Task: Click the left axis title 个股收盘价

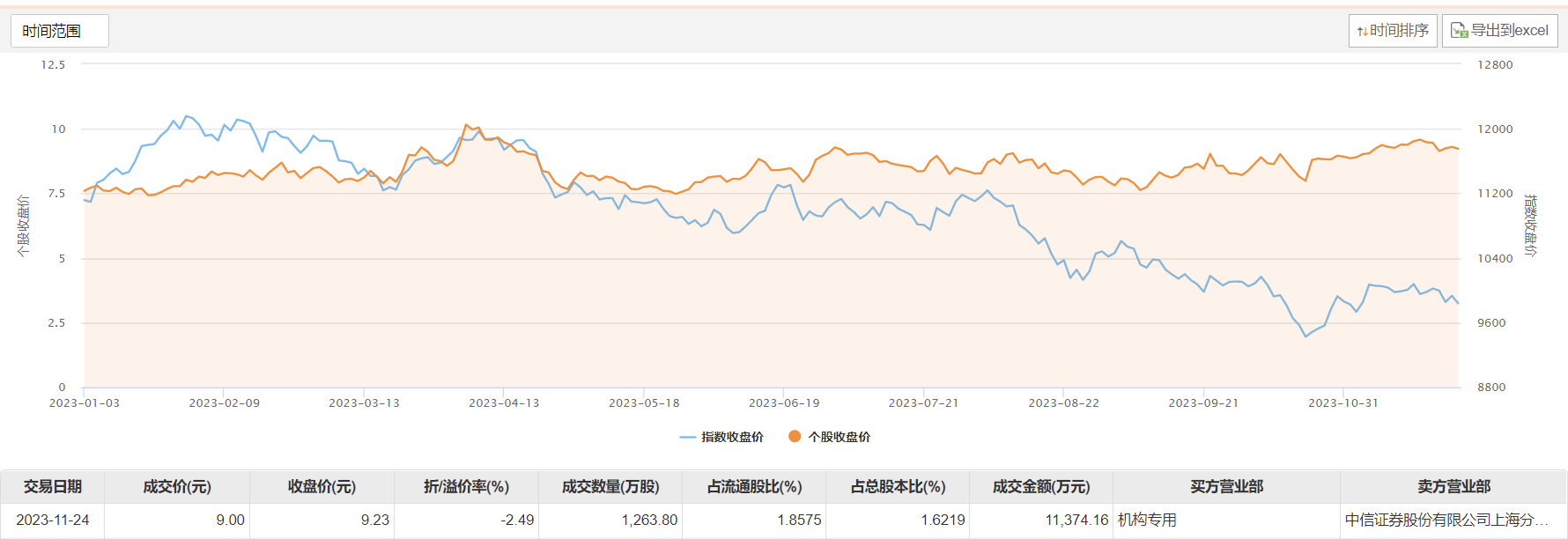Action: pyautogui.click(x=24, y=226)
